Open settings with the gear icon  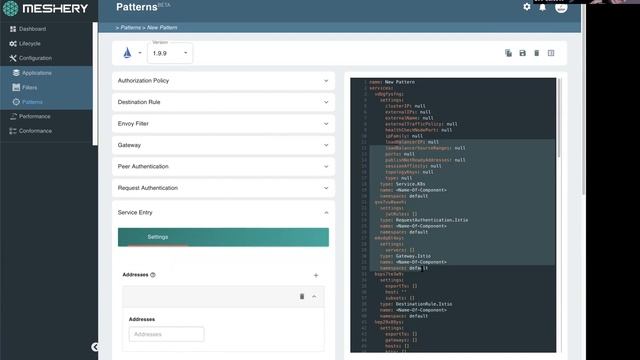pyautogui.click(x=527, y=7)
